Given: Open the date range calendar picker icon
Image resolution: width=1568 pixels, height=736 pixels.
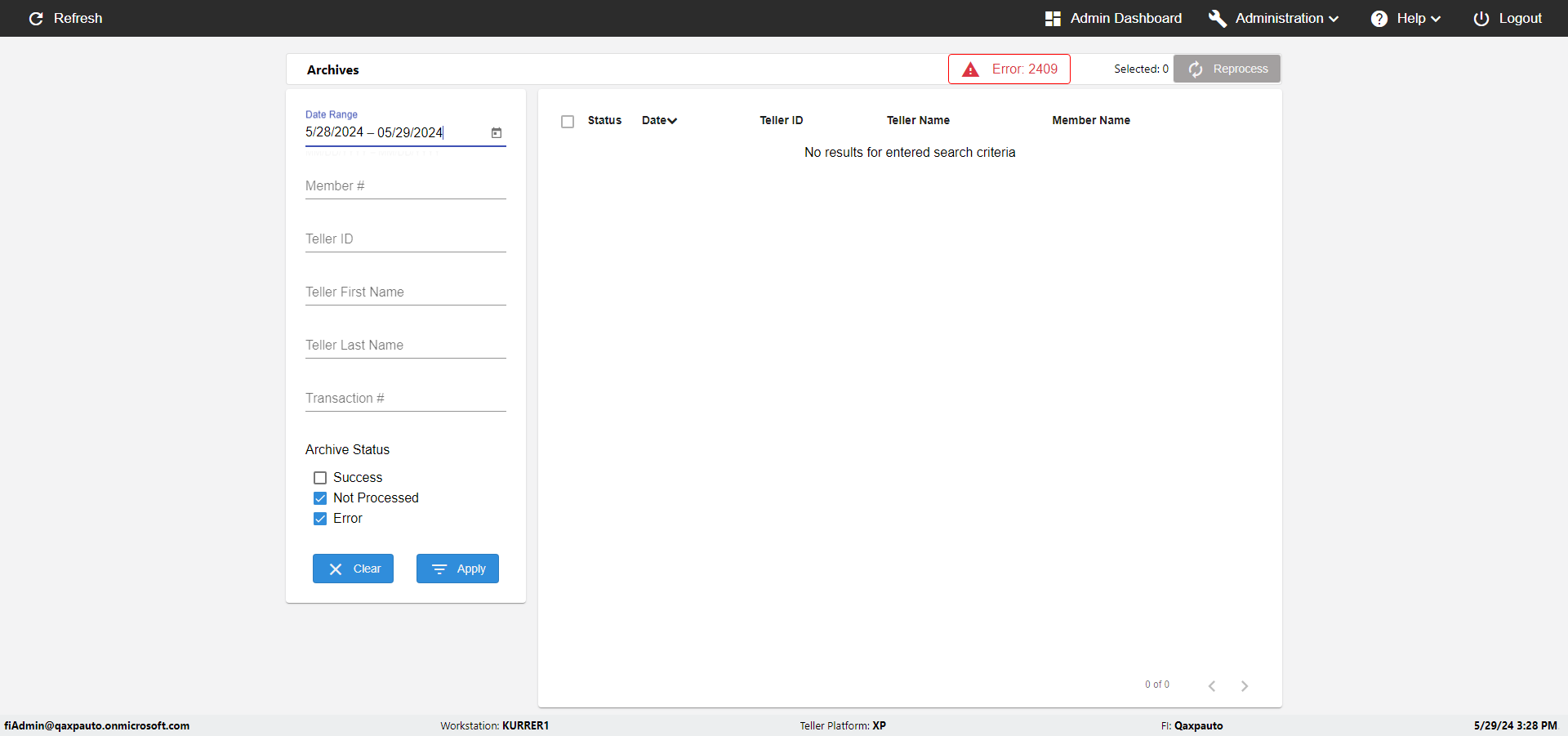Looking at the screenshot, I should [496, 133].
